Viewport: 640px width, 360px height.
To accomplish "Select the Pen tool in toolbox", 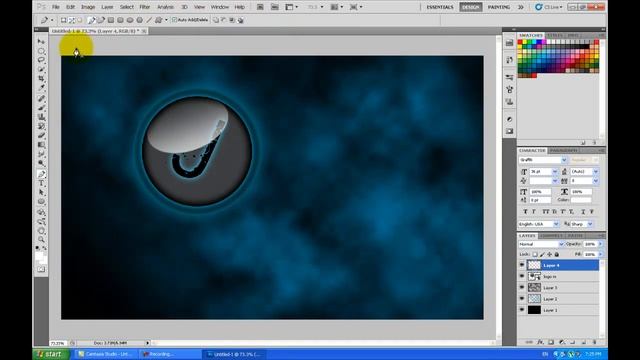I will (41, 174).
